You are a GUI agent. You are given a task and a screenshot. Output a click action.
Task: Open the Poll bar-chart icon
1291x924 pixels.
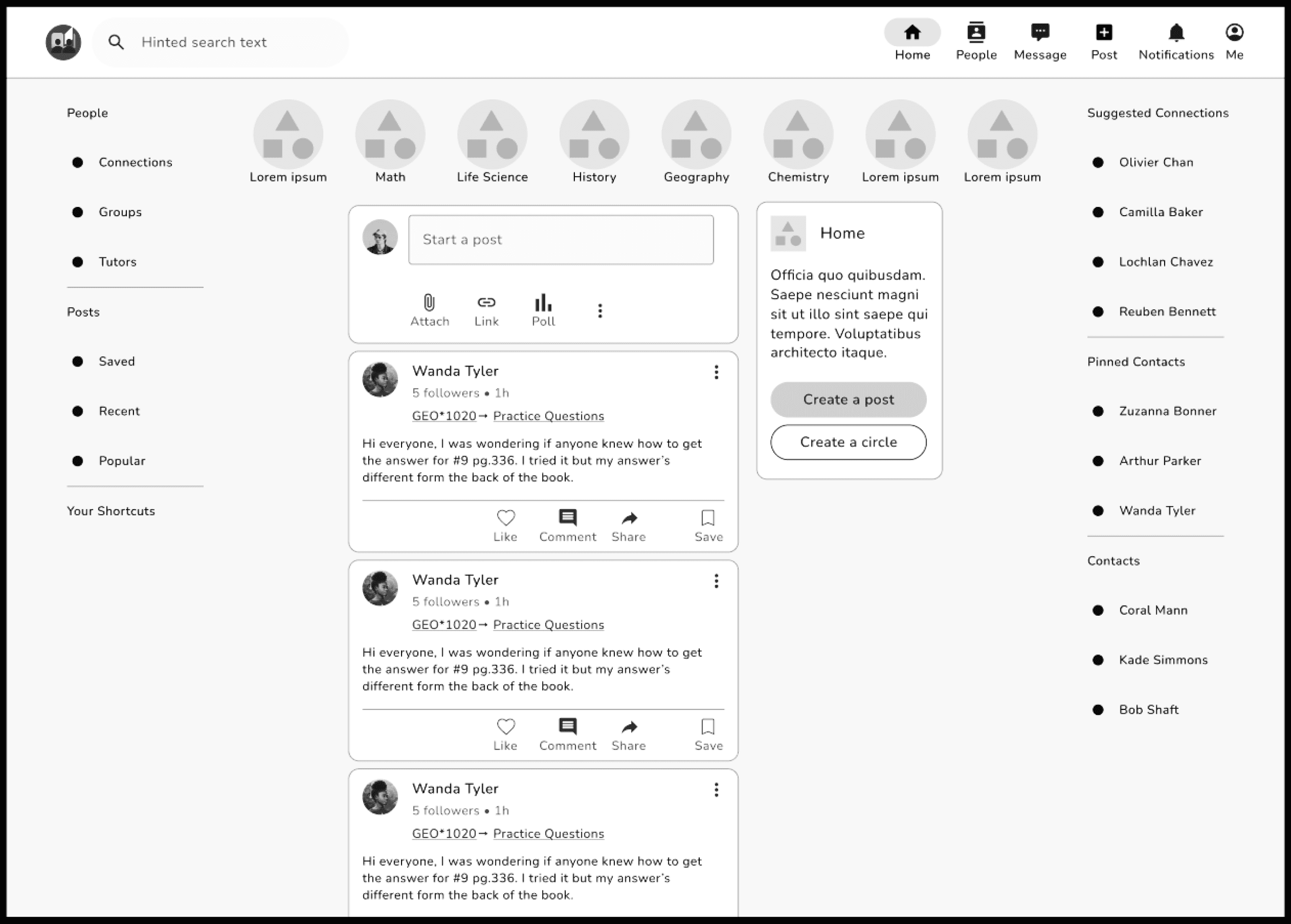click(543, 302)
